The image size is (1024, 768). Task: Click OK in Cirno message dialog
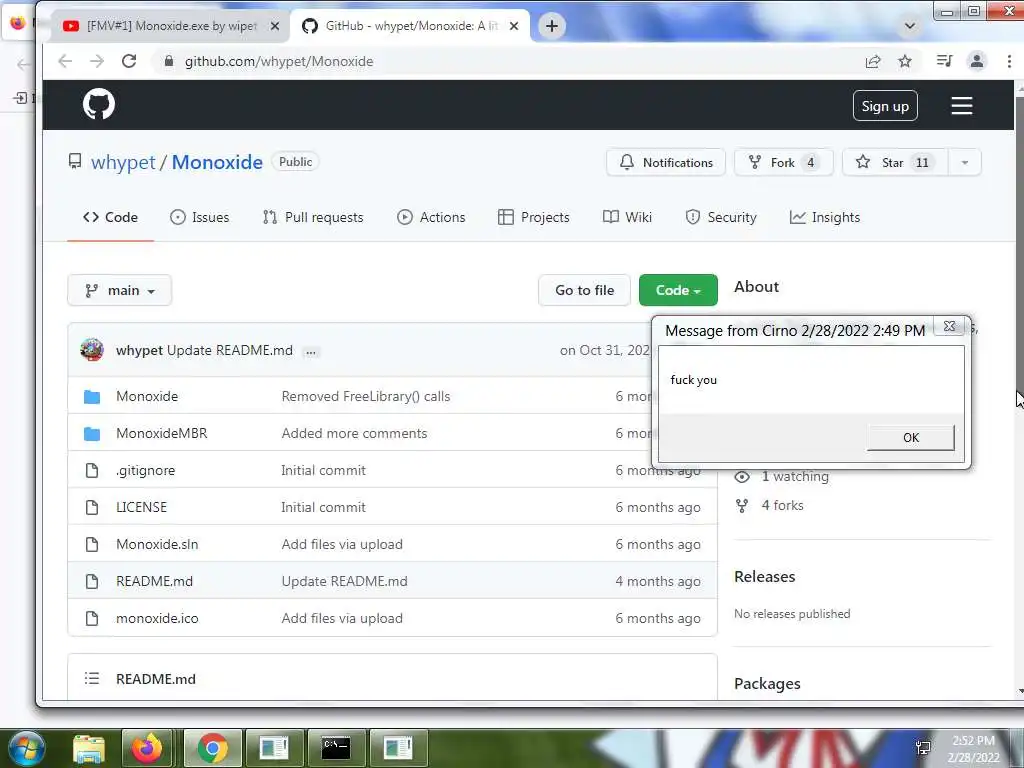point(910,438)
